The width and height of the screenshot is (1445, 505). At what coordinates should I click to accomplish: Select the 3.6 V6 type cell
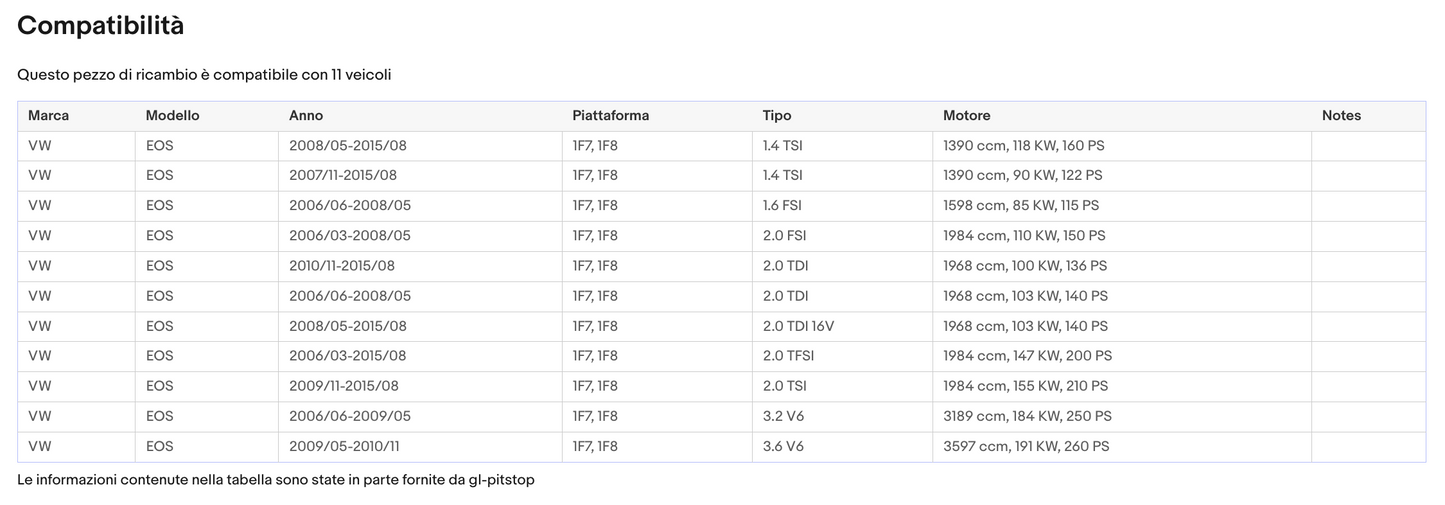pos(783,446)
